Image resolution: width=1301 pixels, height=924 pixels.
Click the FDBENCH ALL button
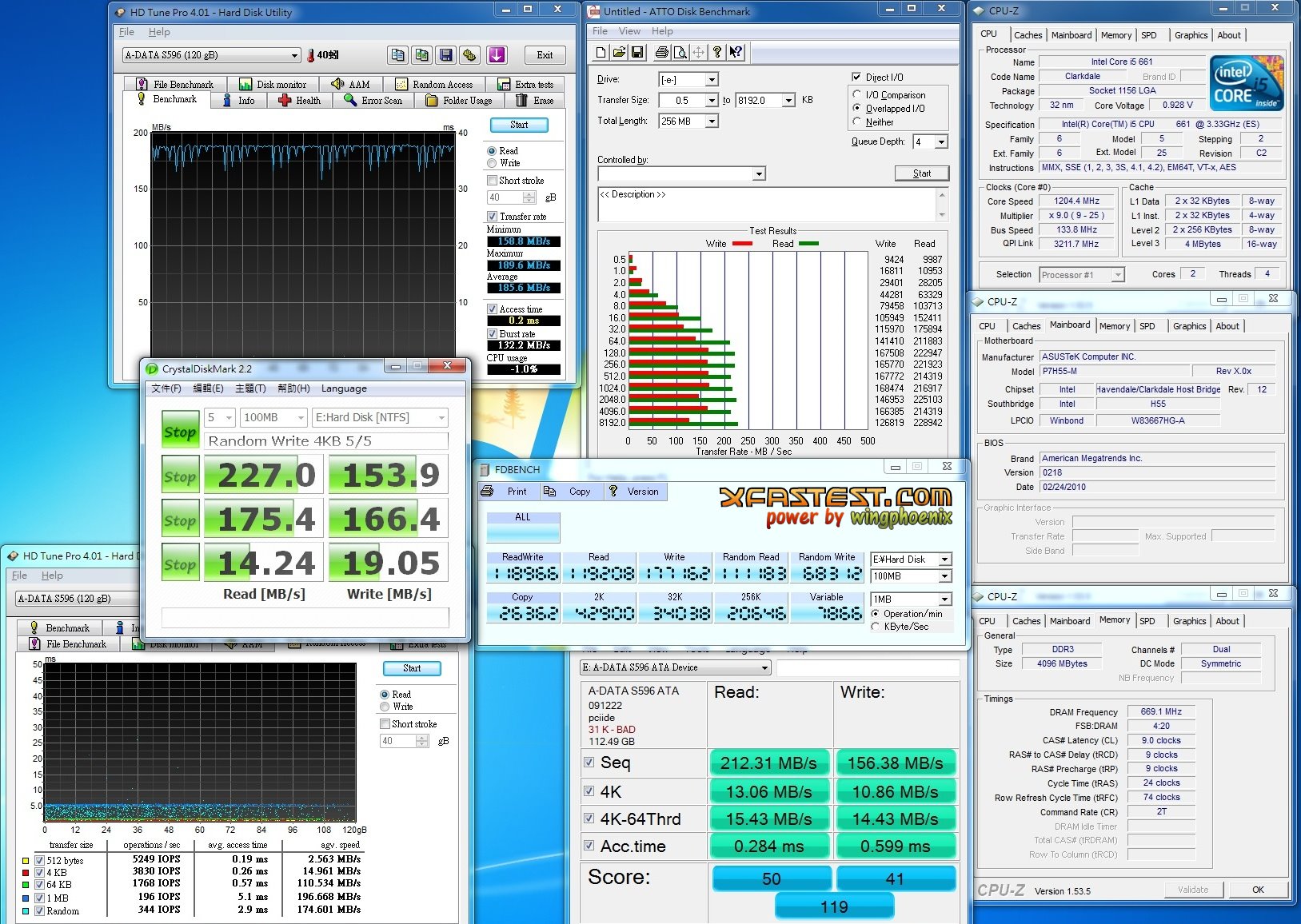pyautogui.click(x=523, y=527)
